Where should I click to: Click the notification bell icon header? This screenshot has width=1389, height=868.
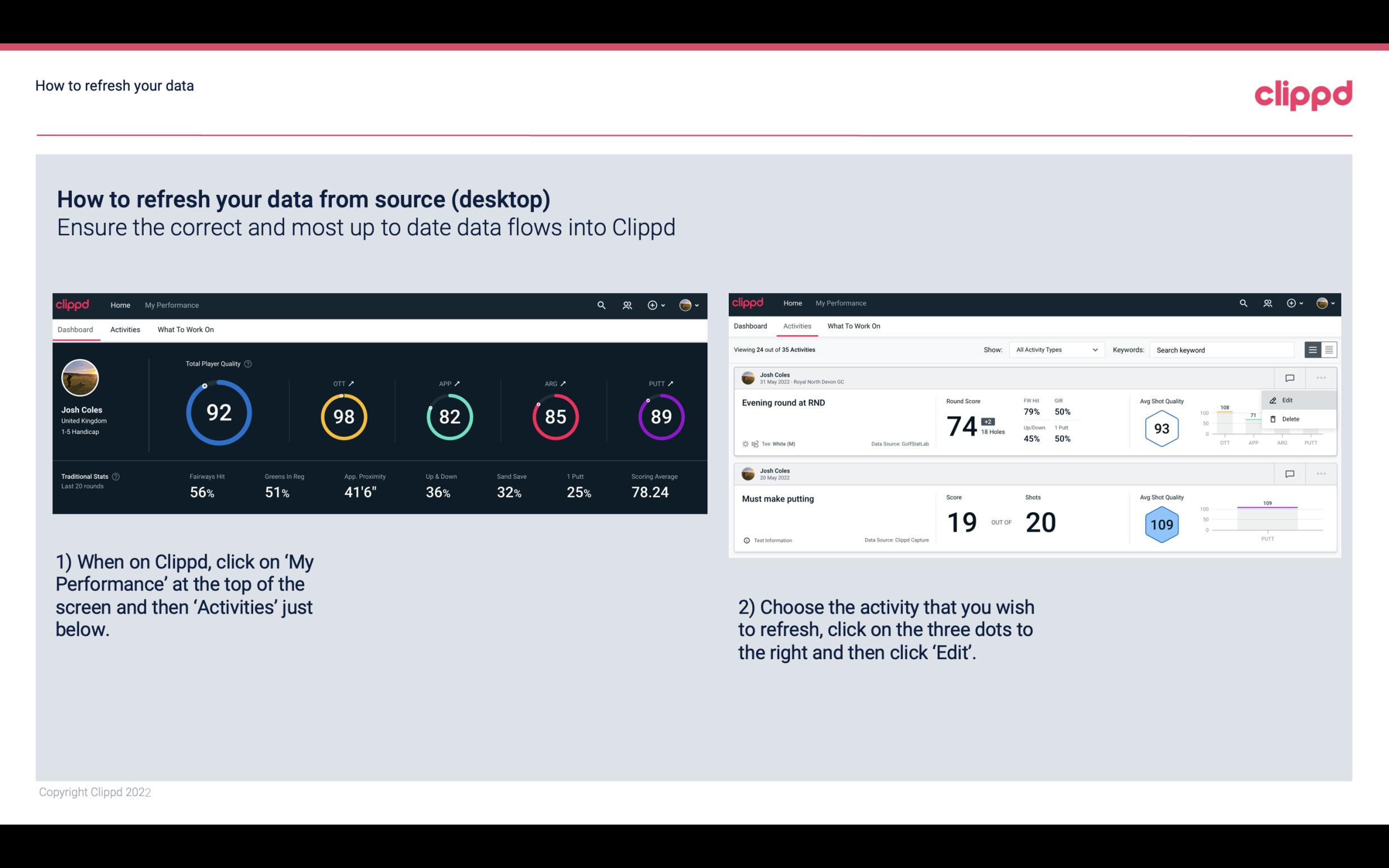pos(626,304)
